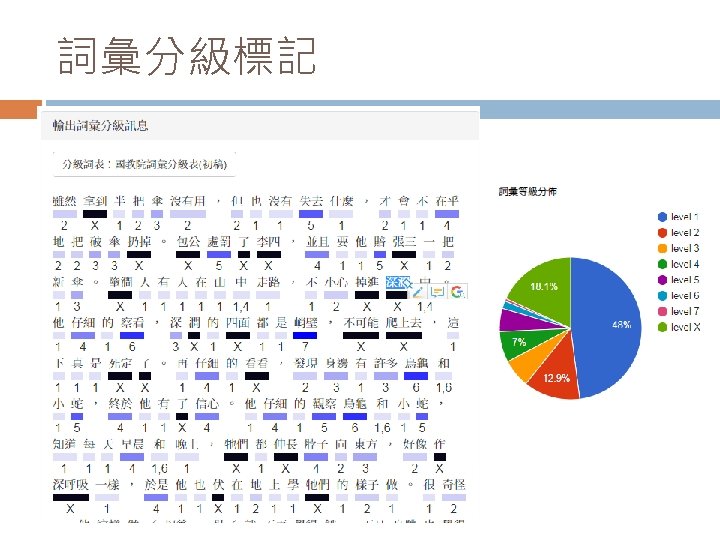The image size is (720, 540).
Task: Click the highlighted word 深淵
Action: tap(397, 282)
